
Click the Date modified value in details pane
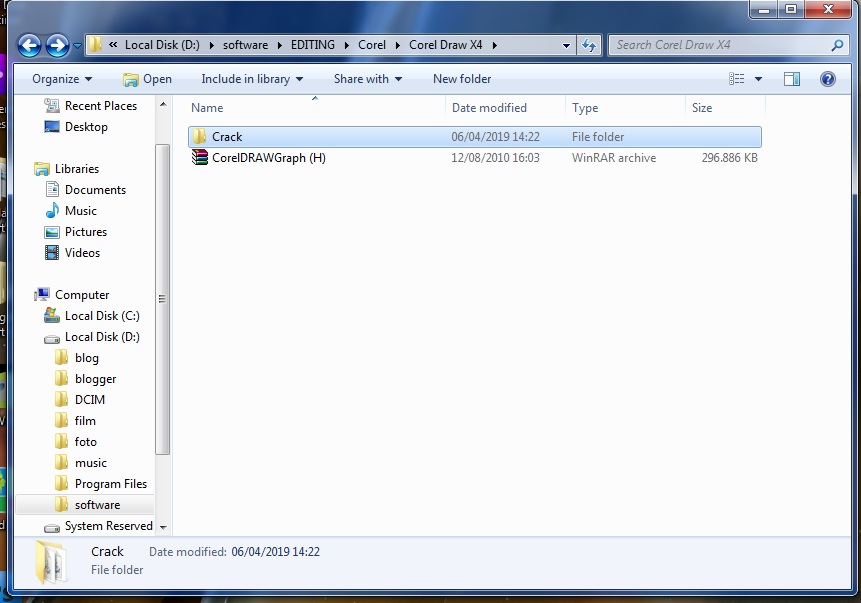[x=276, y=552]
